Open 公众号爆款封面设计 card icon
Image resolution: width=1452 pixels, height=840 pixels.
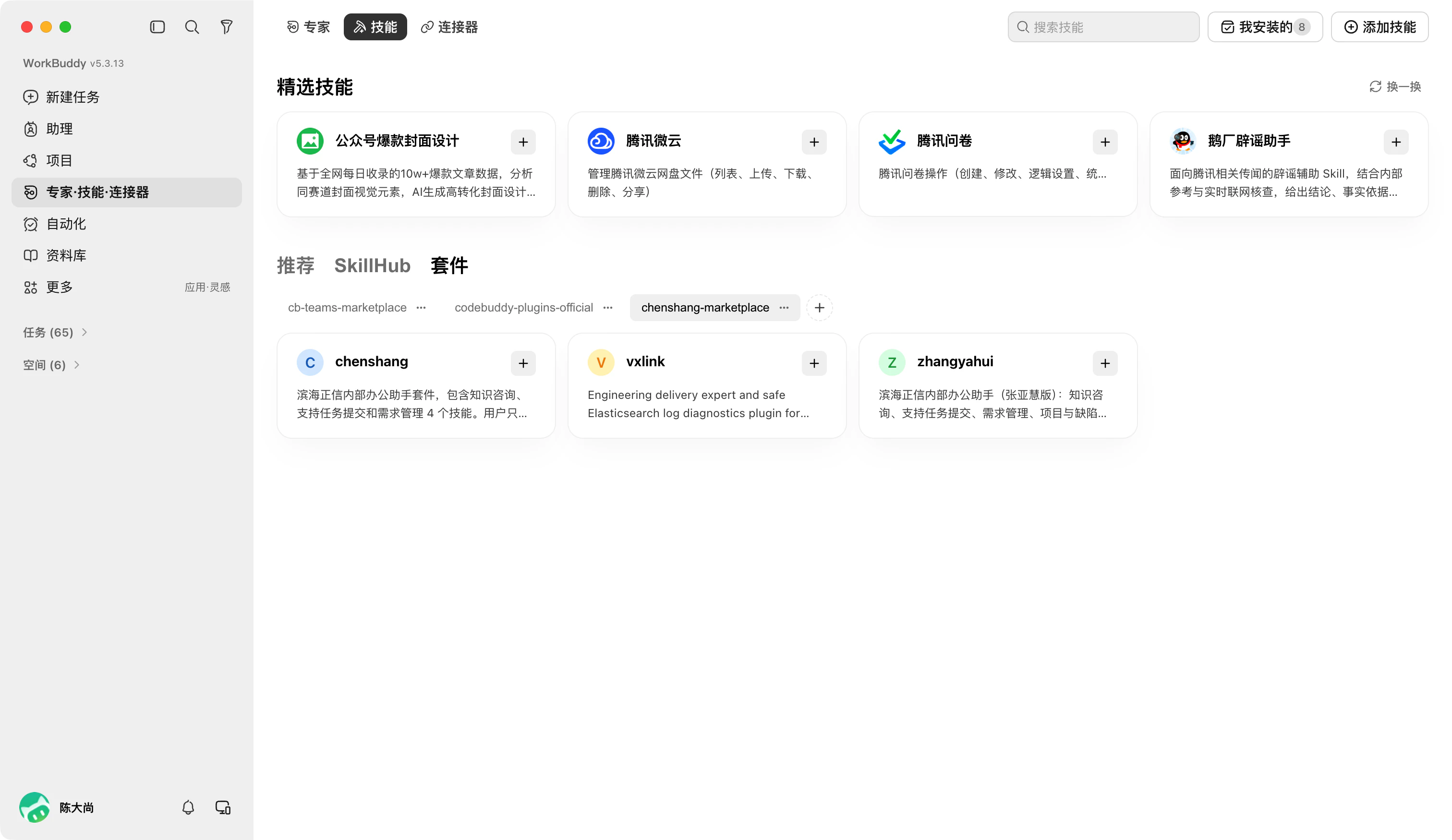310,141
